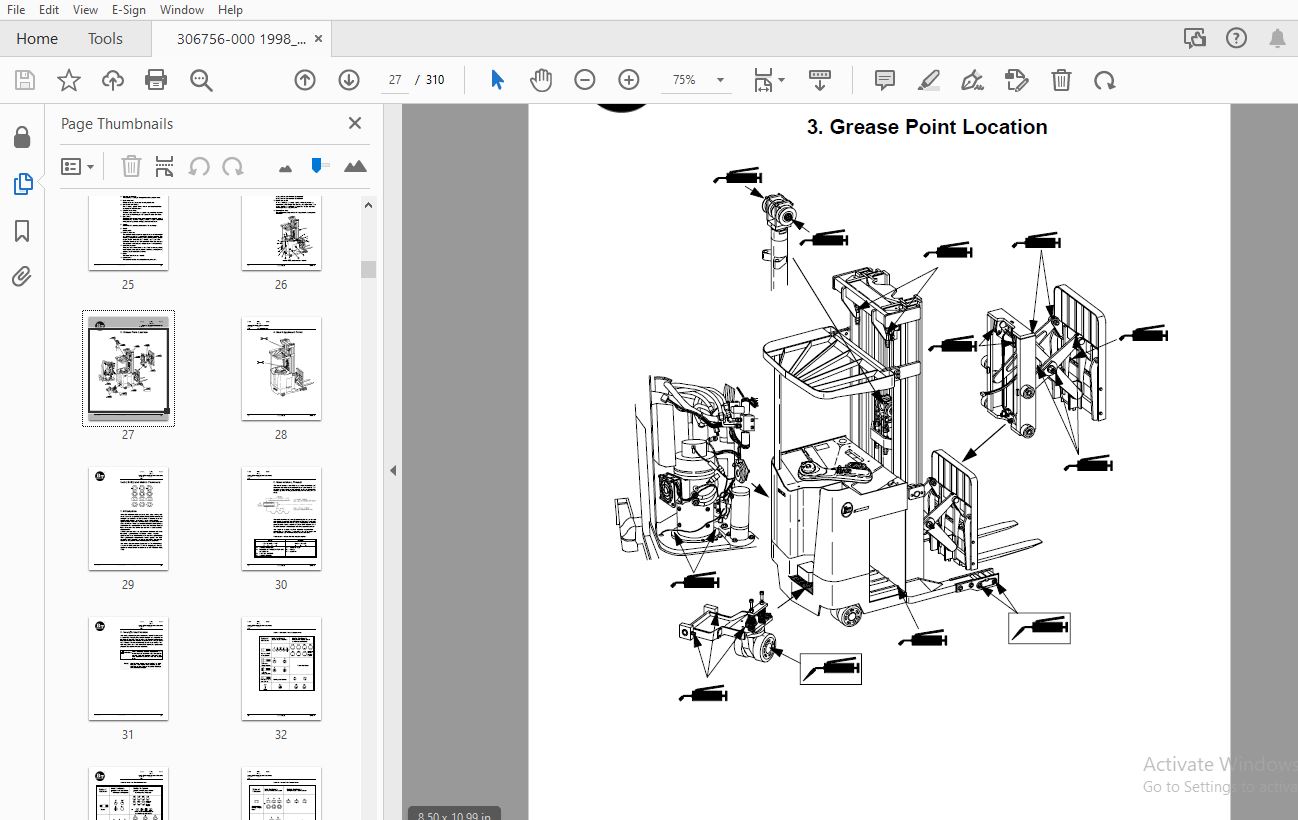Image resolution: width=1298 pixels, height=820 pixels.
Task: Upload file to cloud icon
Action: coord(113,81)
